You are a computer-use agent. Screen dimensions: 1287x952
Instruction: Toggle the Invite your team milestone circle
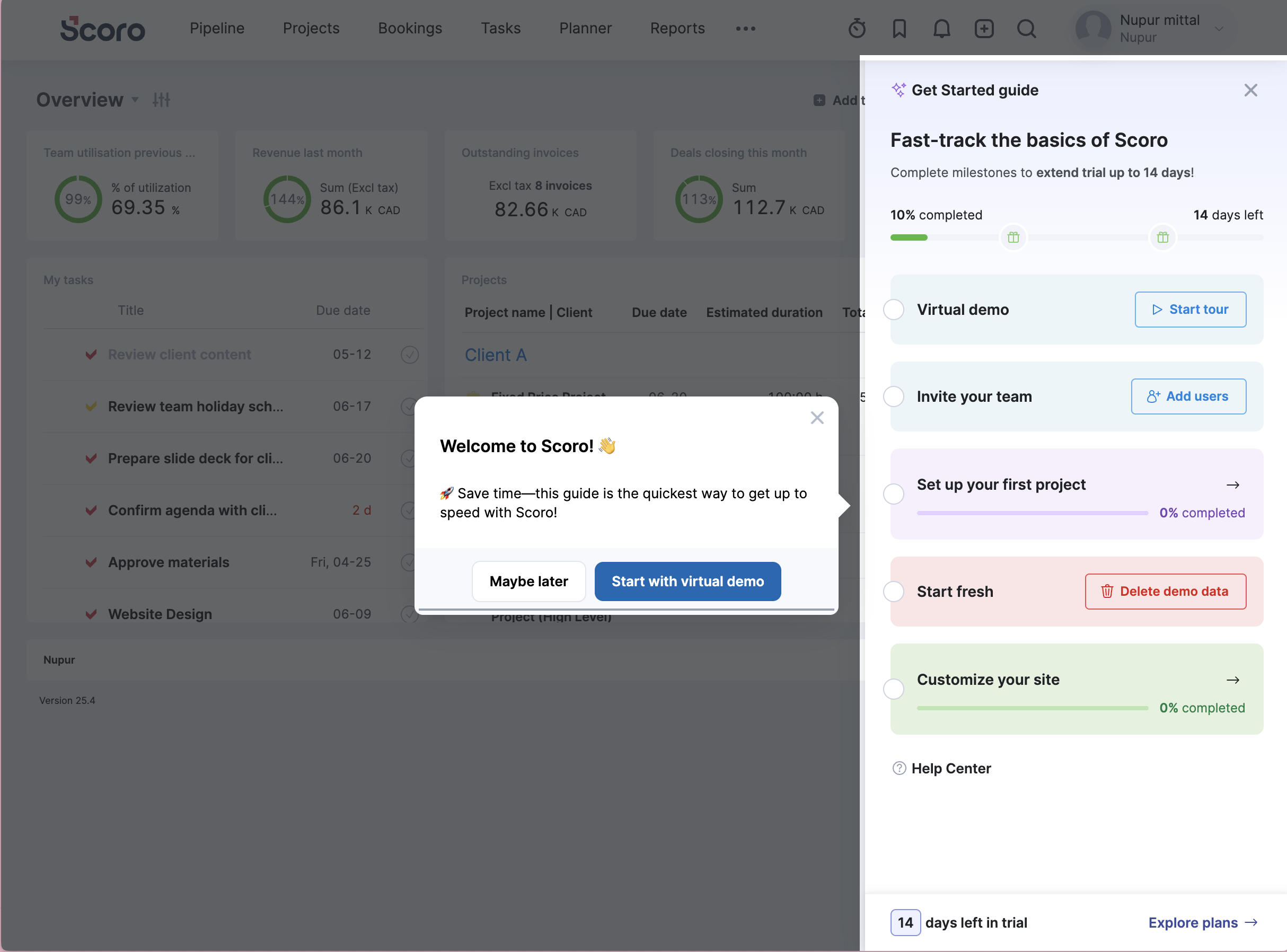894,396
